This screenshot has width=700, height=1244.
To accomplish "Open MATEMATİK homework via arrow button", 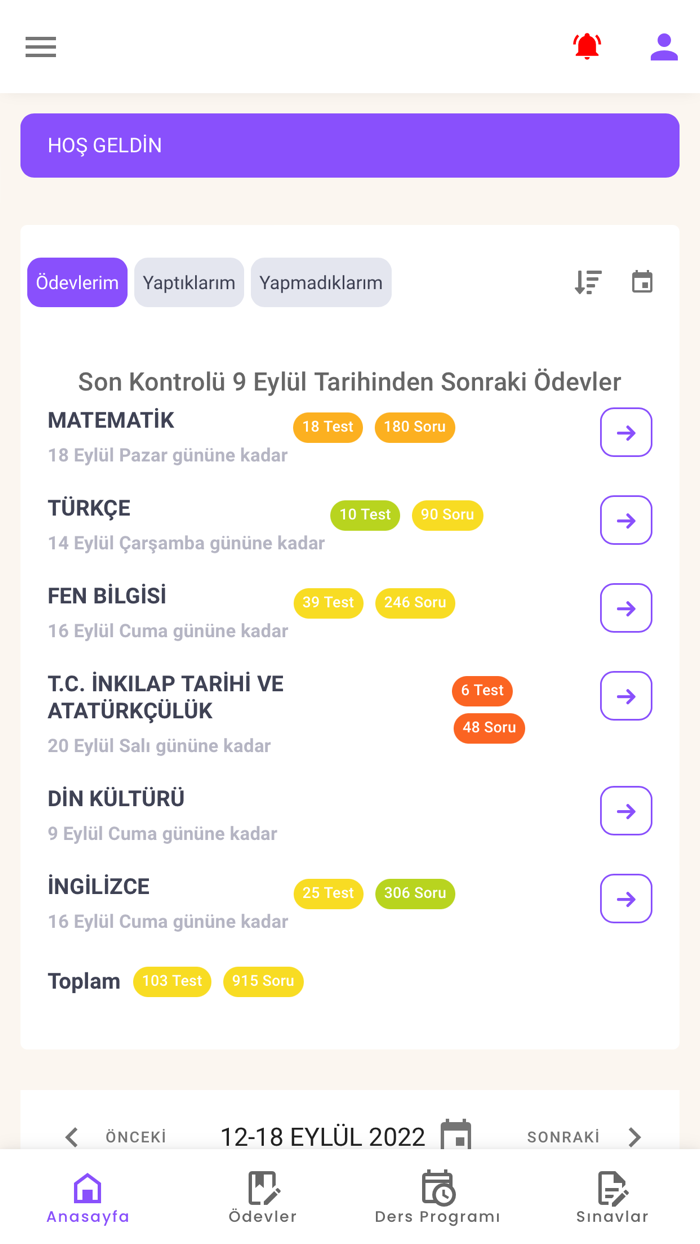I will [626, 432].
